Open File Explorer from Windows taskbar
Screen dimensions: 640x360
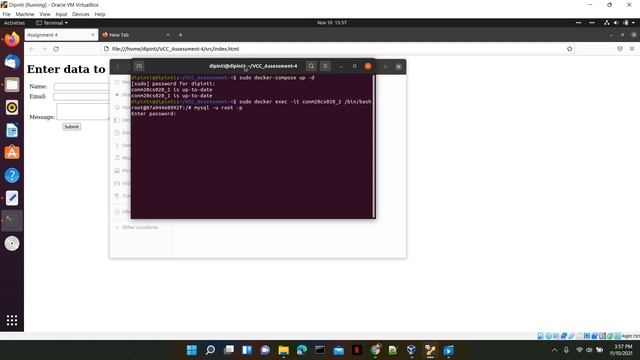point(283,350)
